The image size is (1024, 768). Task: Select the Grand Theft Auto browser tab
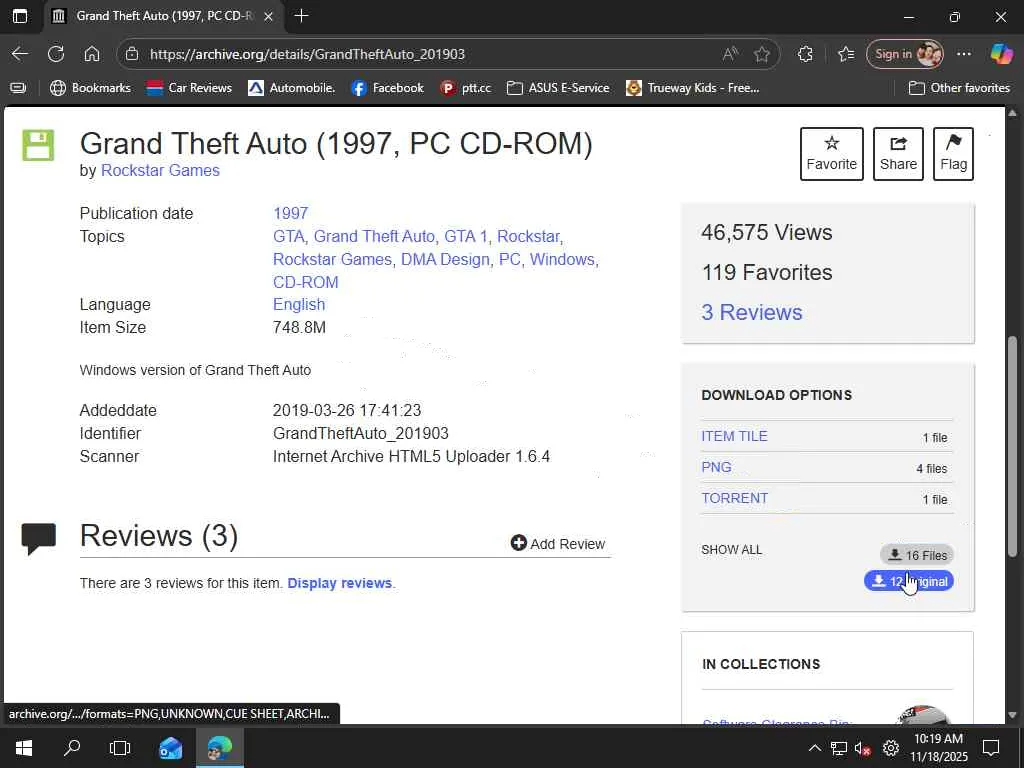pyautogui.click(x=163, y=16)
